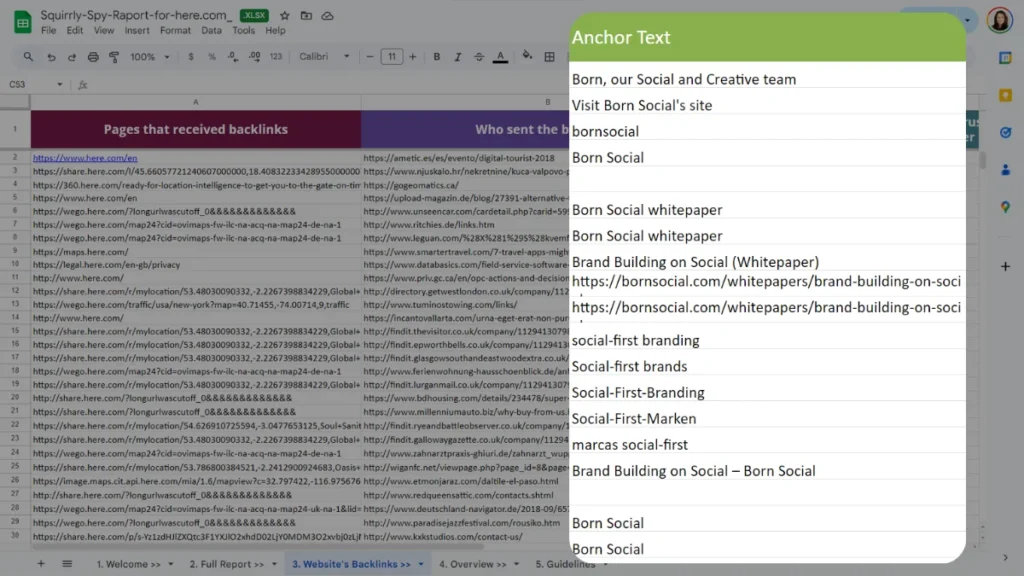
Task: Star this spreadsheet document
Action: (x=285, y=16)
